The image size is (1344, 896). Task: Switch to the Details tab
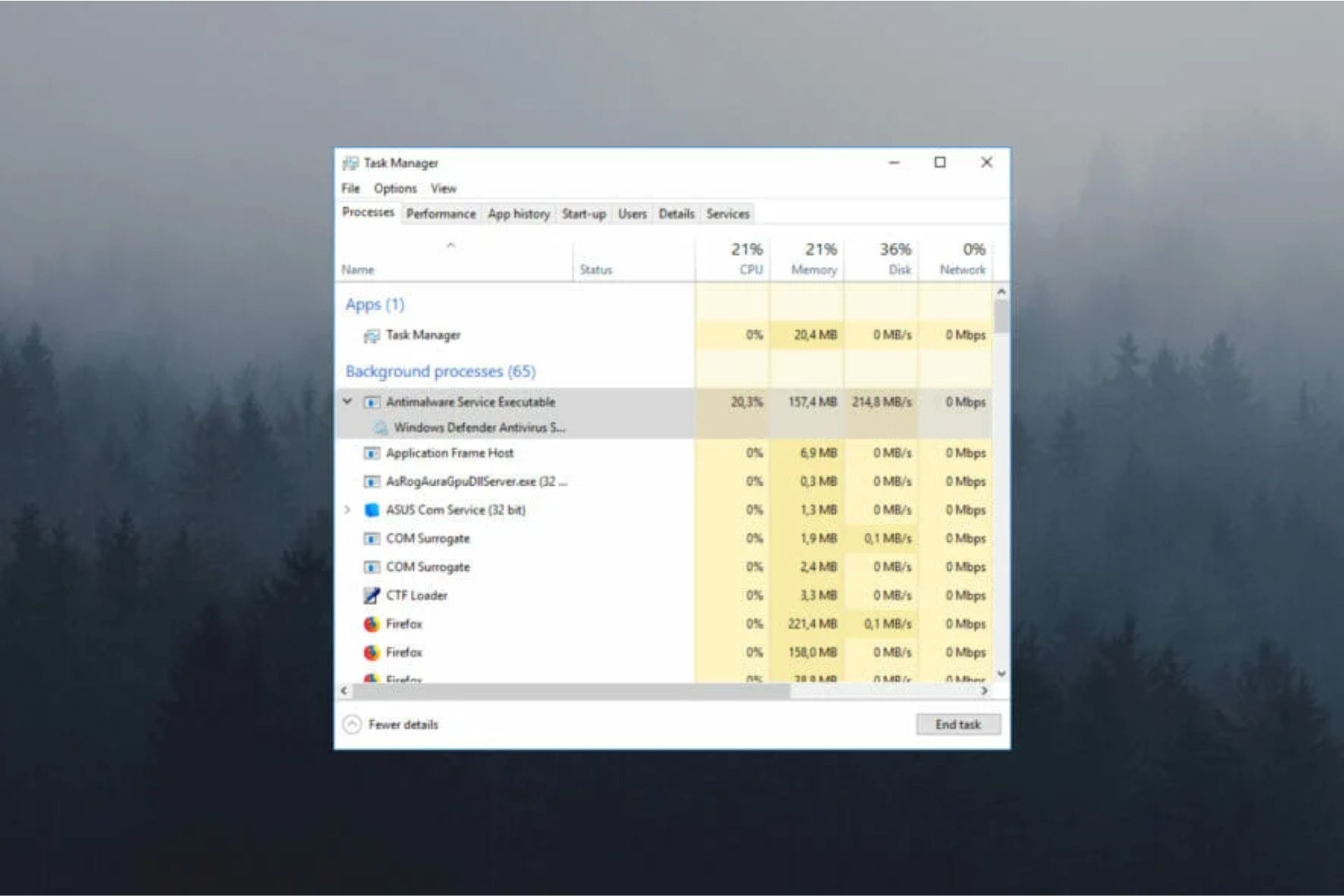pyautogui.click(x=676, y=214)
